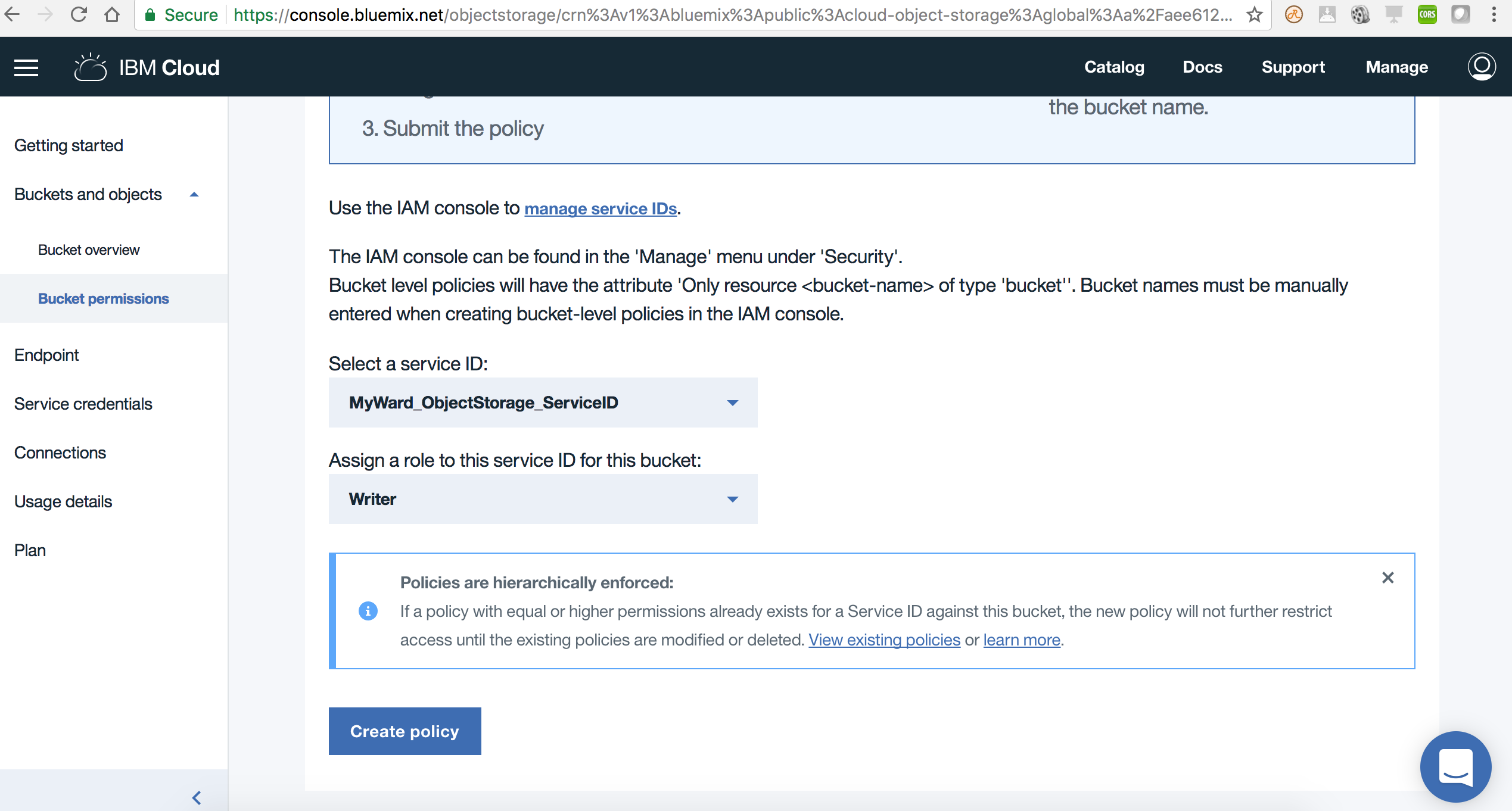
Task: Click the View existing policies link
Action: (884, 640)
